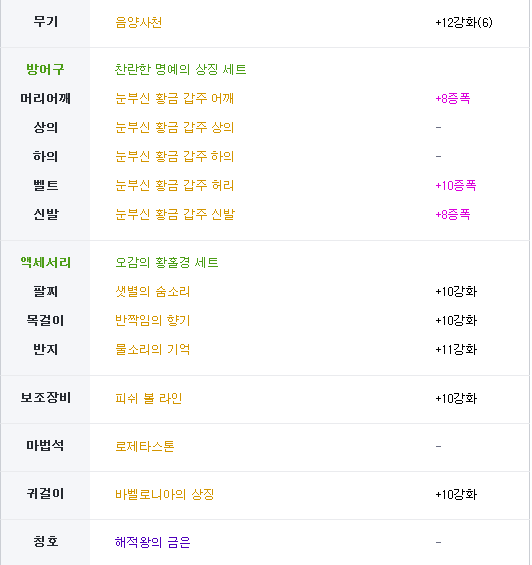Click the 액세서리 category header
Image resolution: width=532 pixels, height=565 pixels.
[45, 262]
